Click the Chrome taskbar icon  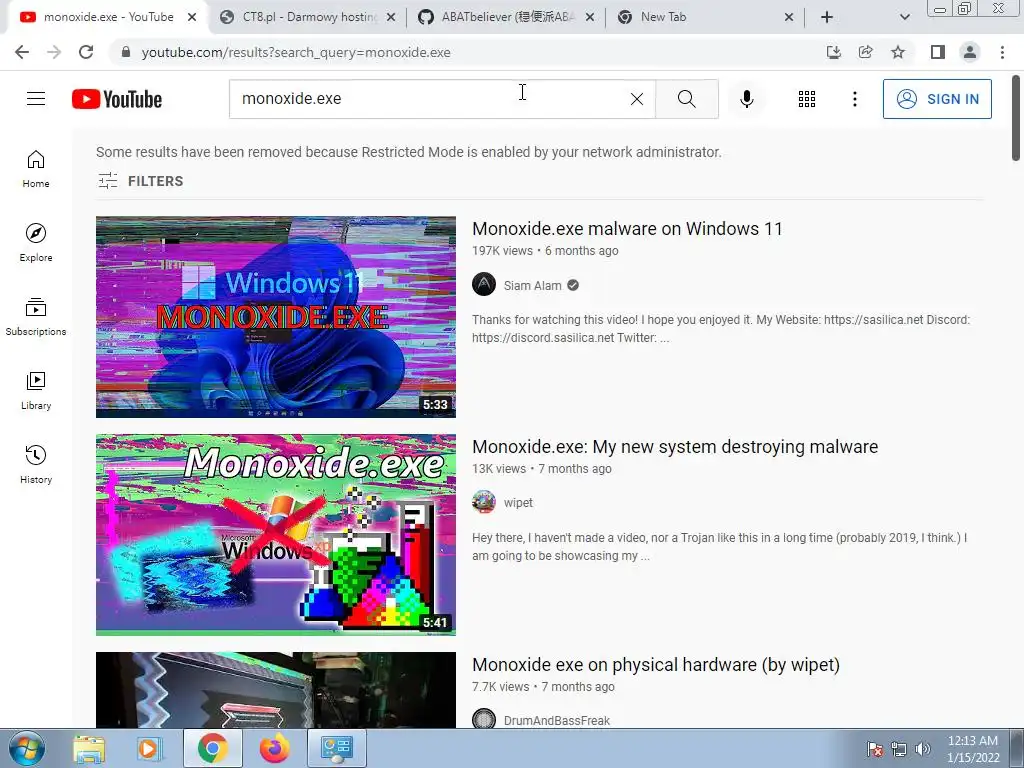pos(213,748)
